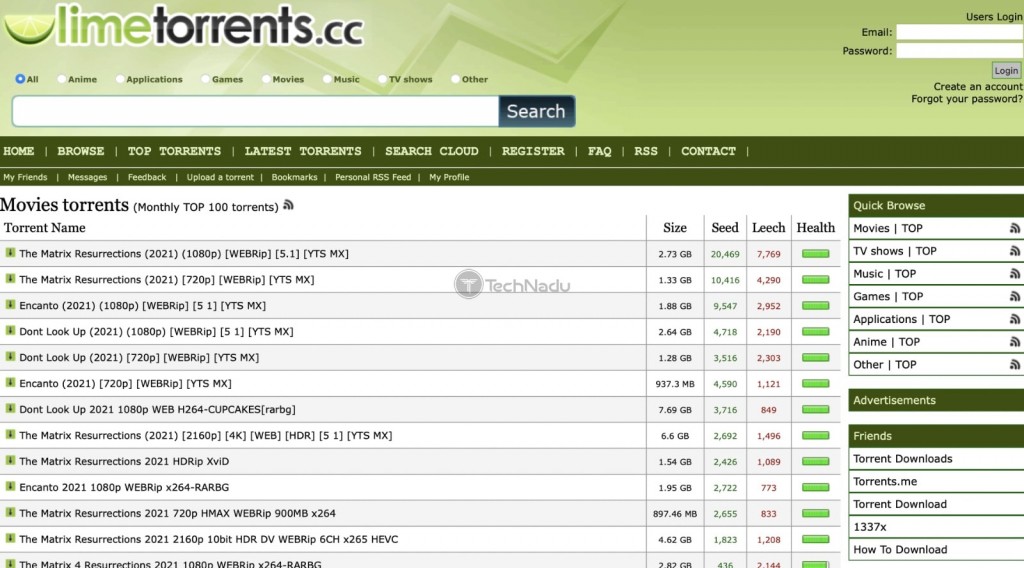Click Feedback link in submenu
This screenshot has width=1024, height=568.
(147, 177)
